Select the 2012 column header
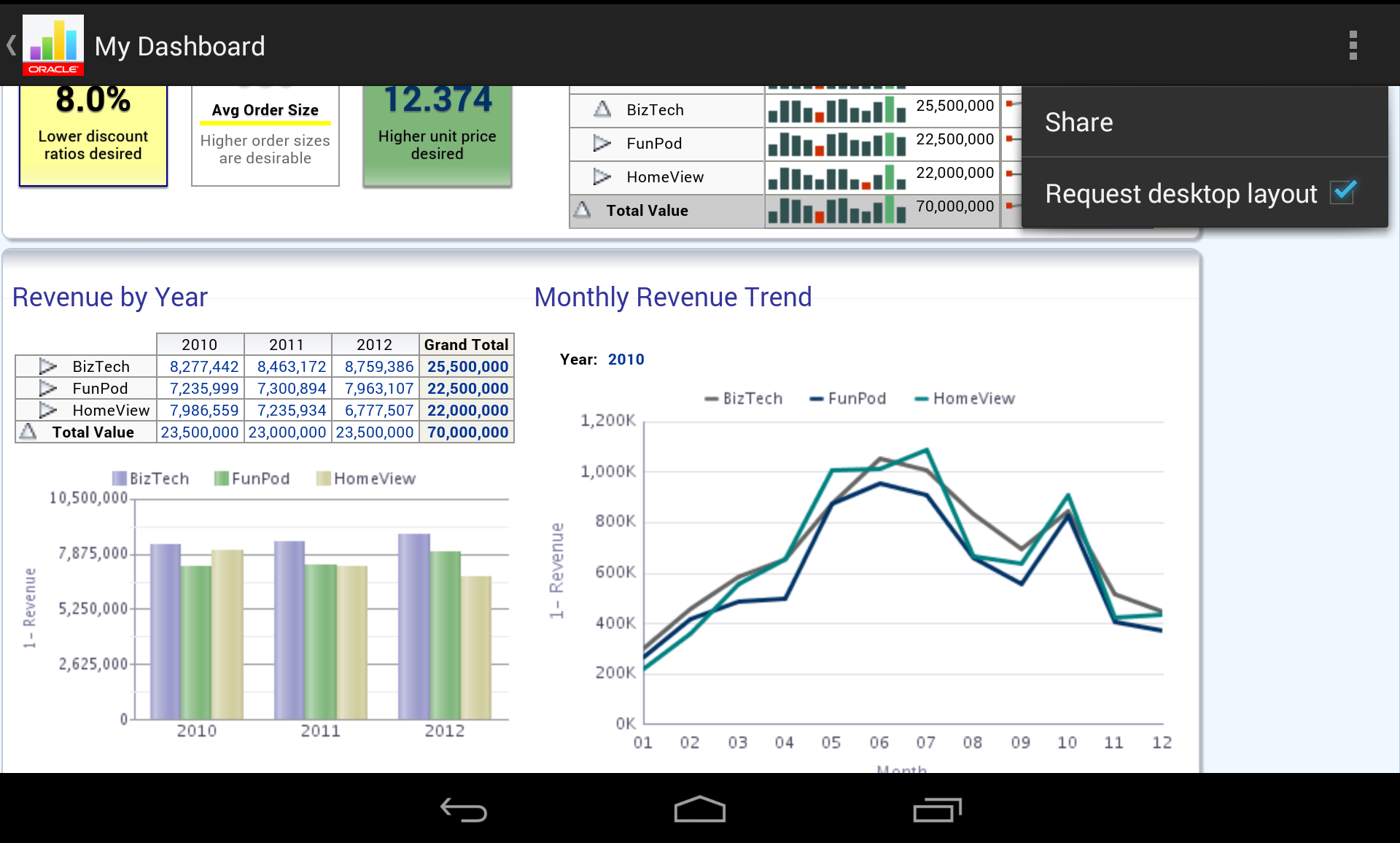 tap(375, 344)
